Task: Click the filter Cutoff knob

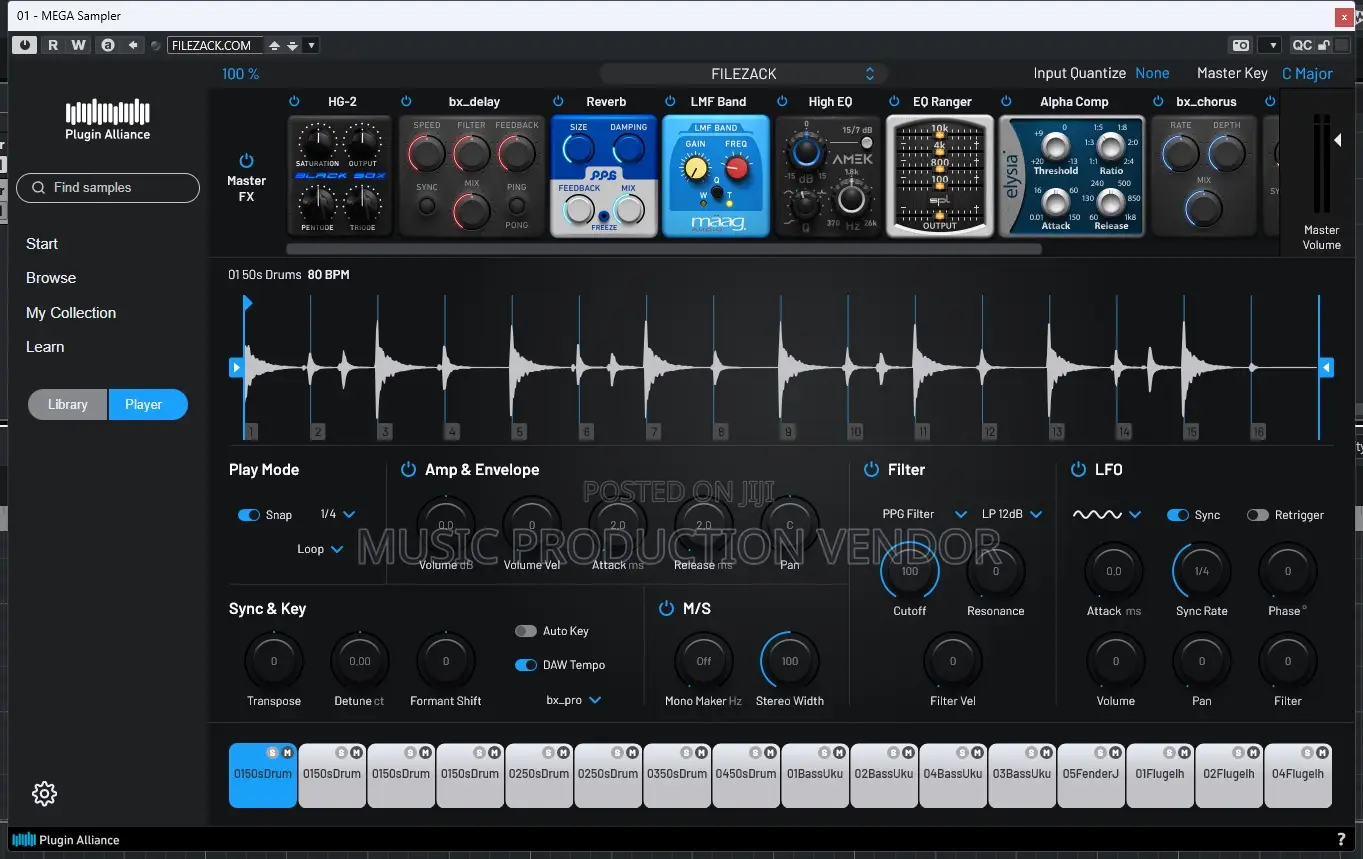Action: [x=910, y=572]
